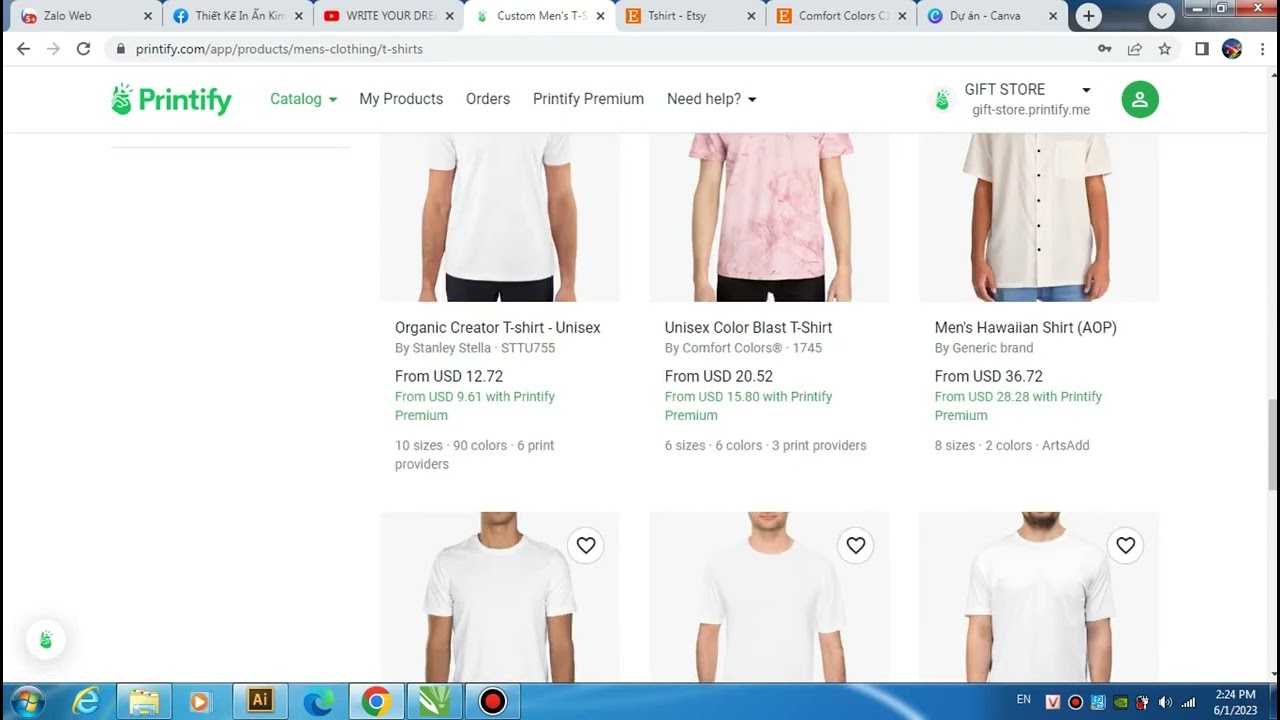Screen dimensions: 1280x720
Task: Favorite the bottom-right t-shirt with heart
Action: point(1126,545)
